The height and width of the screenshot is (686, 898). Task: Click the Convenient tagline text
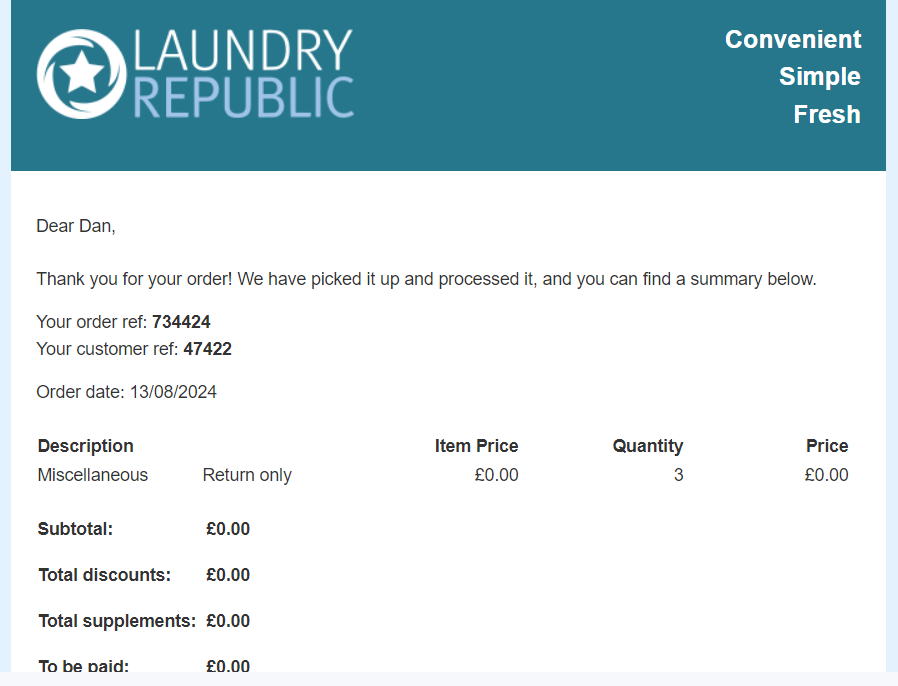(x=793, y=40)
